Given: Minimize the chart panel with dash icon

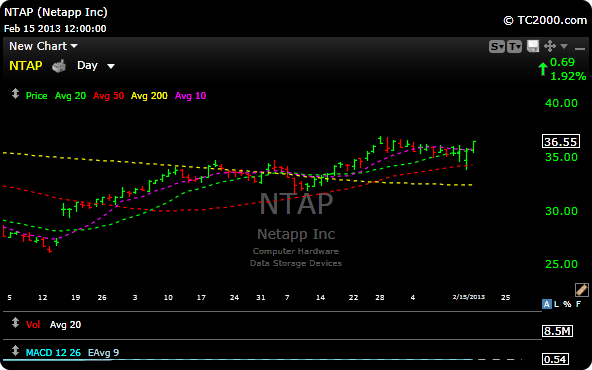Looking at the screenshot, I should pos(580,48).
